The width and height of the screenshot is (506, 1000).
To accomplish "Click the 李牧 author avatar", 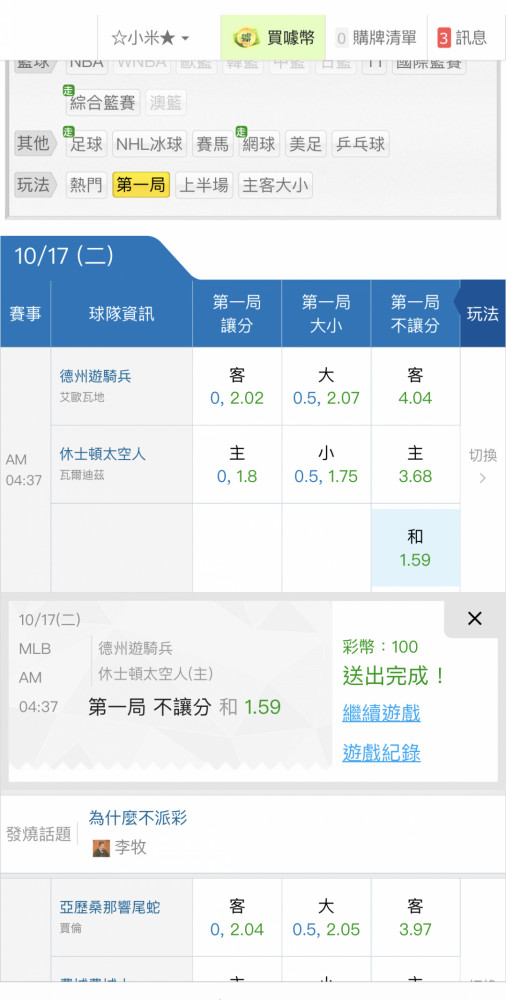I will click(x=101, y=848).
